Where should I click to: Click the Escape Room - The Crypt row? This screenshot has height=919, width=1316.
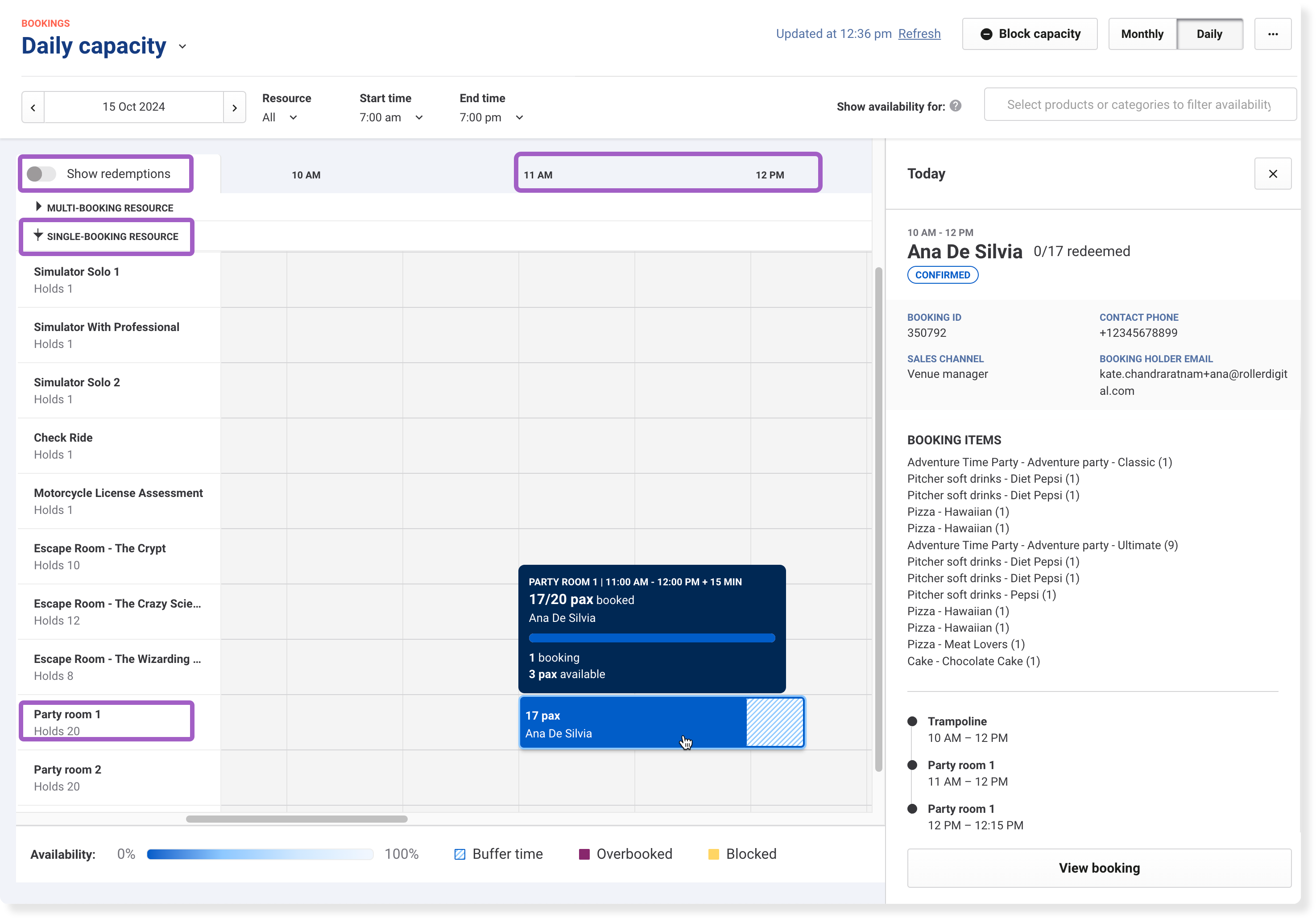[x=119, y=557]
